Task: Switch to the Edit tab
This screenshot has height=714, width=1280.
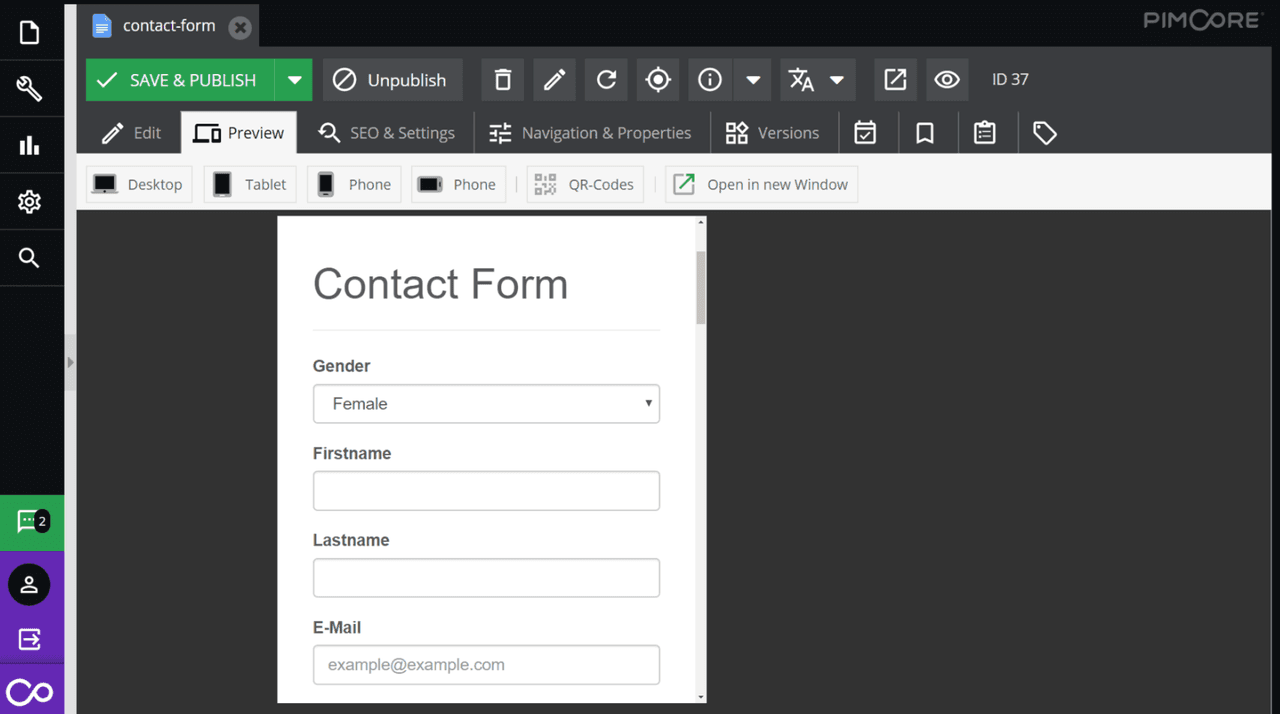Action: [x=131, y=133]
